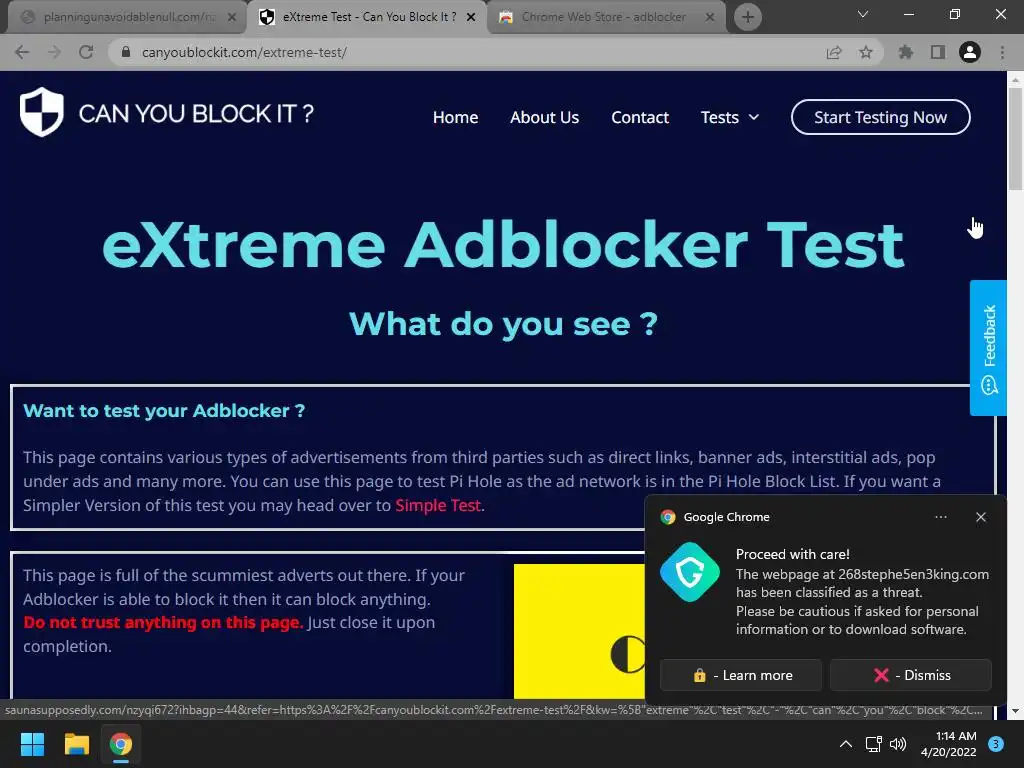Click the scrollbar up arrow
1024x768 pixels.
click(1015, 79)
